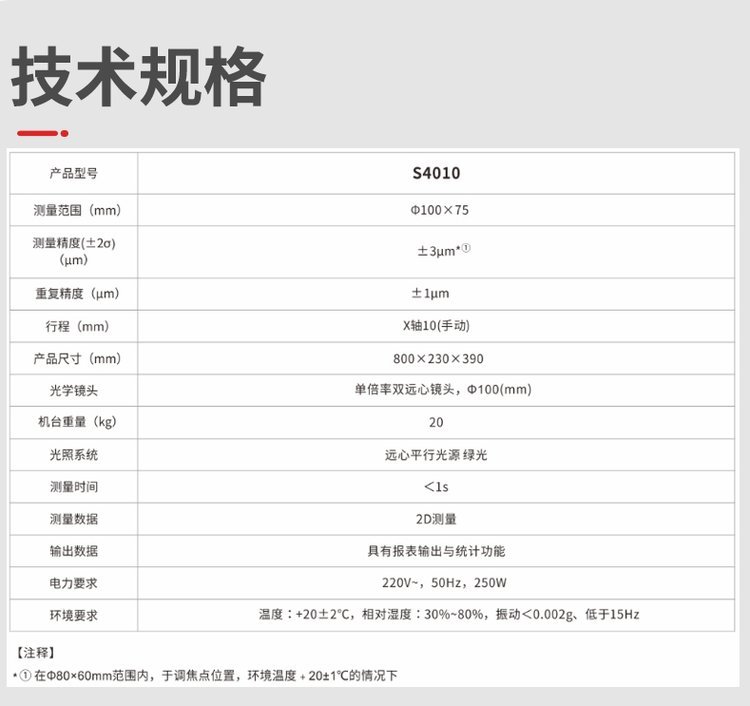Click the 【注释】 notes heading

[x=36, y=653]
